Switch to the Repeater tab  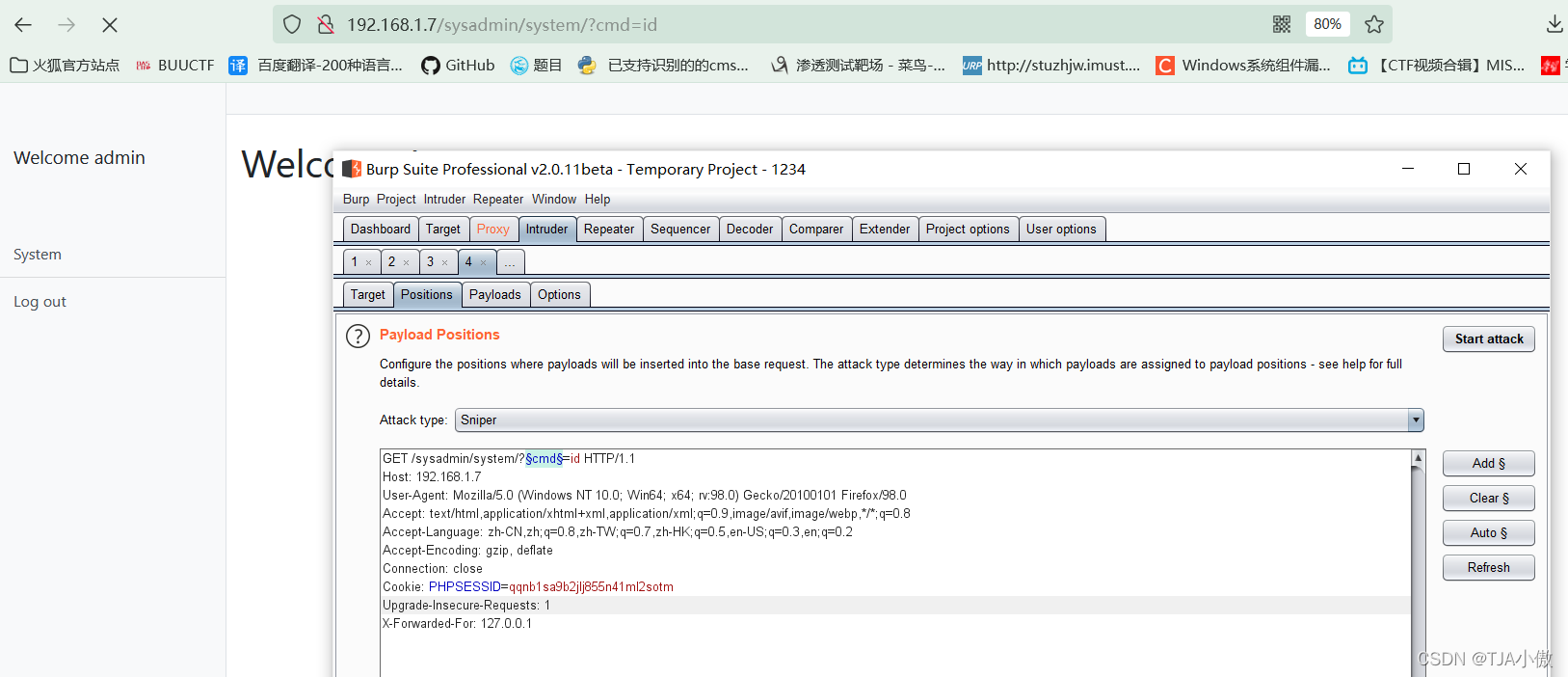pos(609,230)
